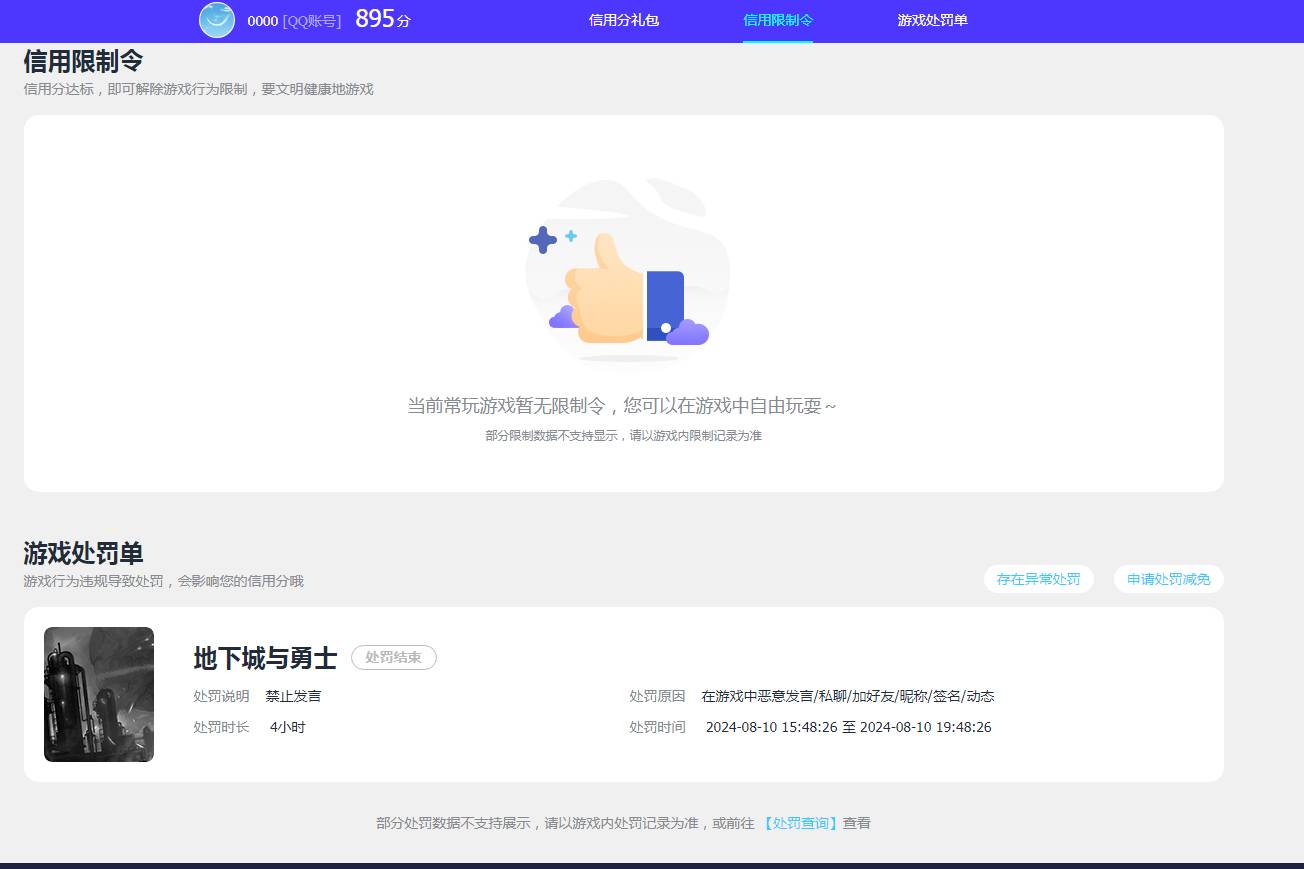Viewport: 1304px width, 869px height.
Task: Click the 处罚结束 status badge
Action: click(x=394, y=657)
